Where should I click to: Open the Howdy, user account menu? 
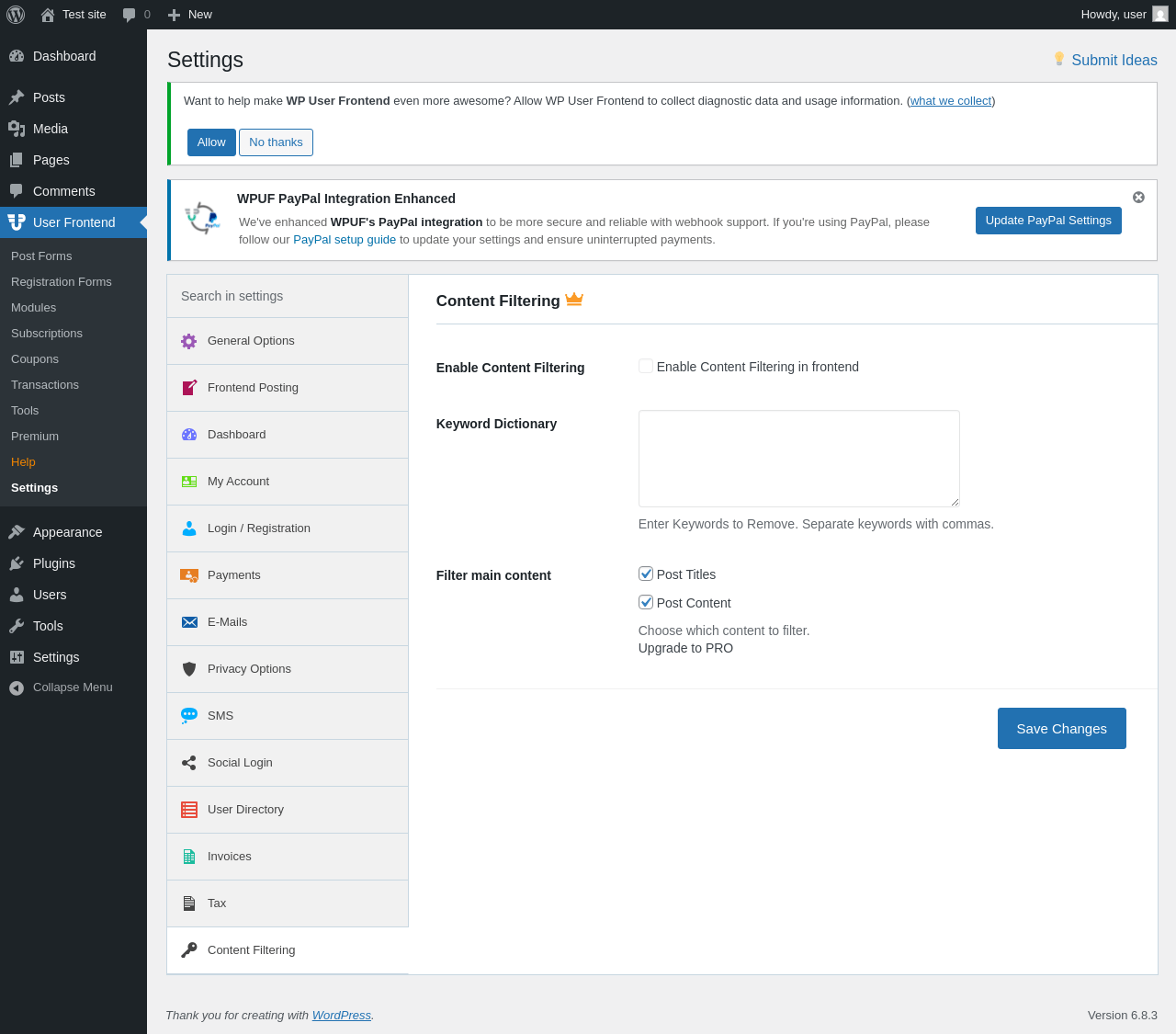tap(1123, 15)
